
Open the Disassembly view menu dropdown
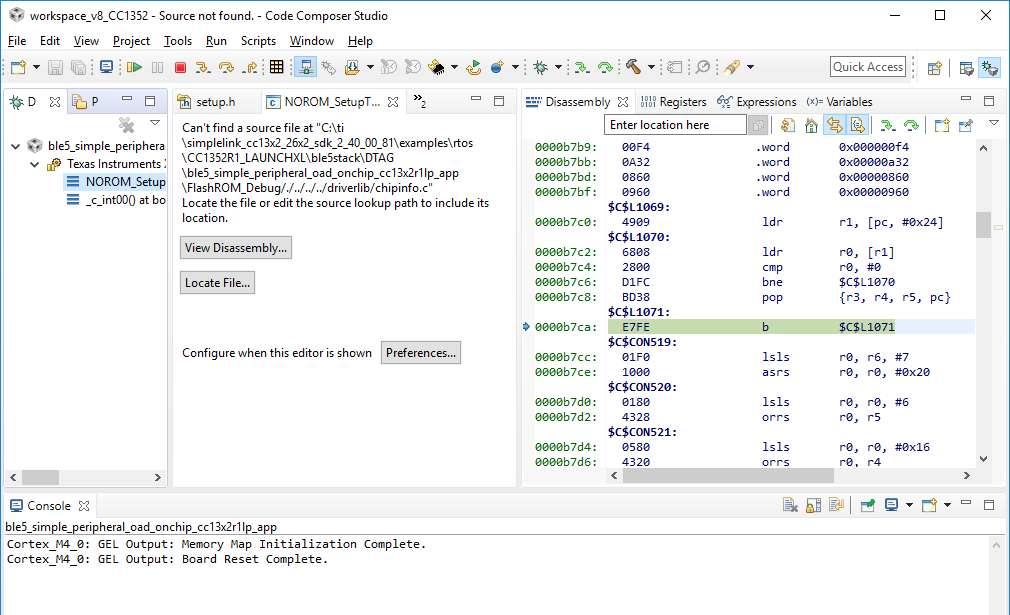pyautogui.click(x=993, y=124)
